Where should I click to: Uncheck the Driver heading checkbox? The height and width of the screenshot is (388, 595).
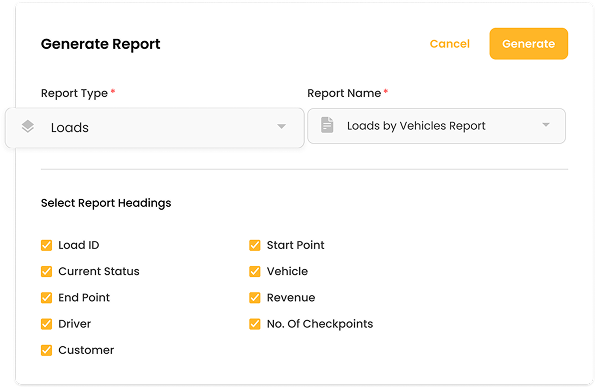[46, 324]
